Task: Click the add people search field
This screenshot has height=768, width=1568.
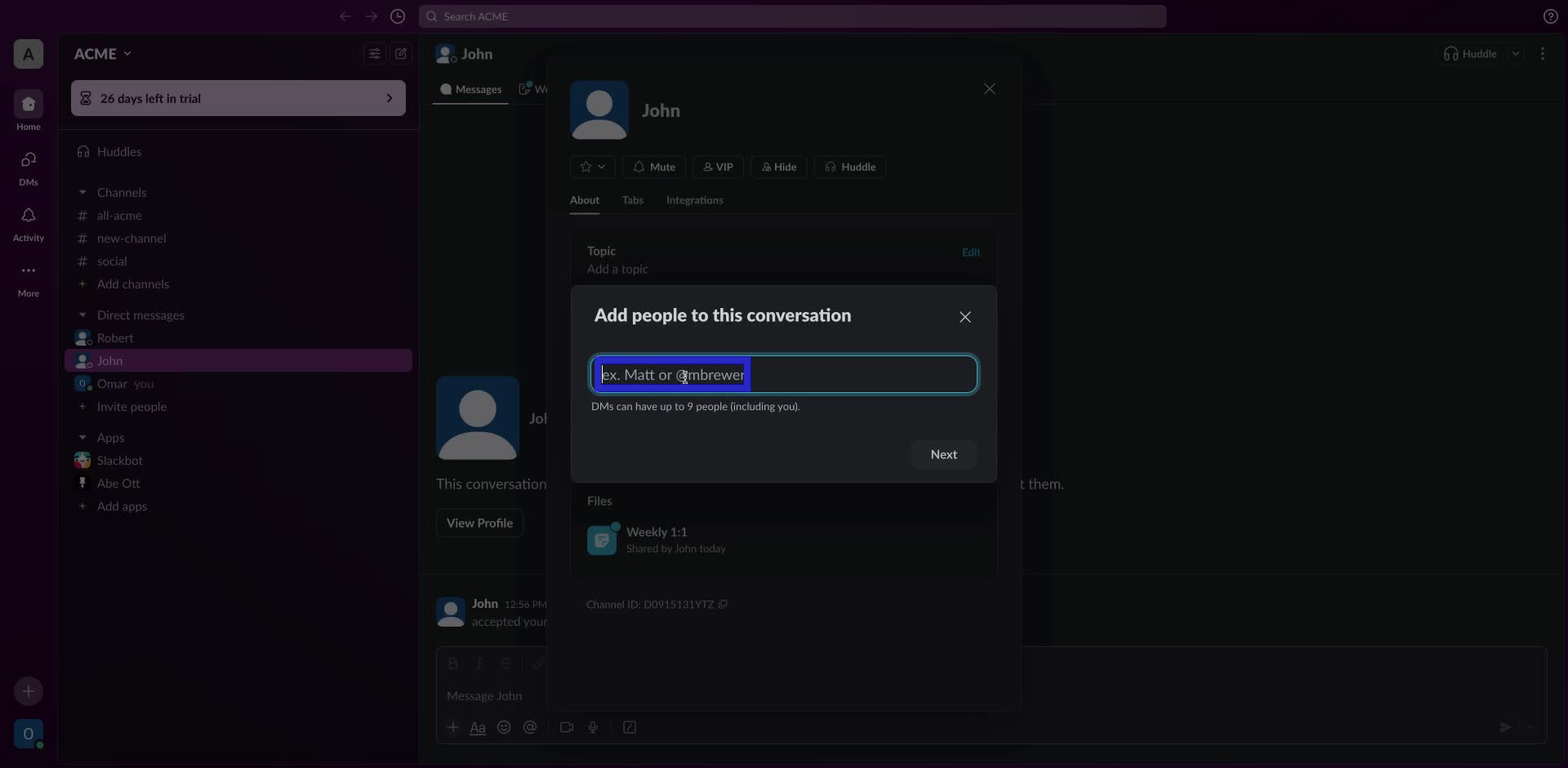Action: 782,374
